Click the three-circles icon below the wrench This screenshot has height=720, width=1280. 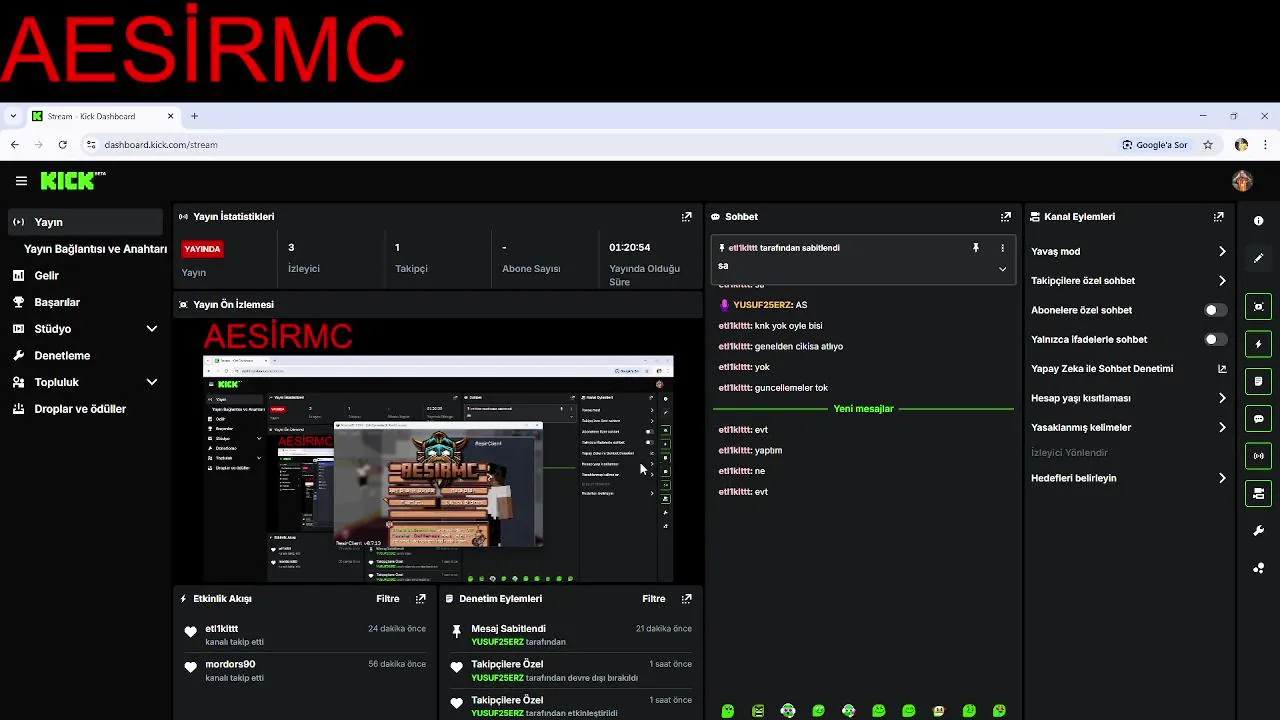[x=1258, y=568]
